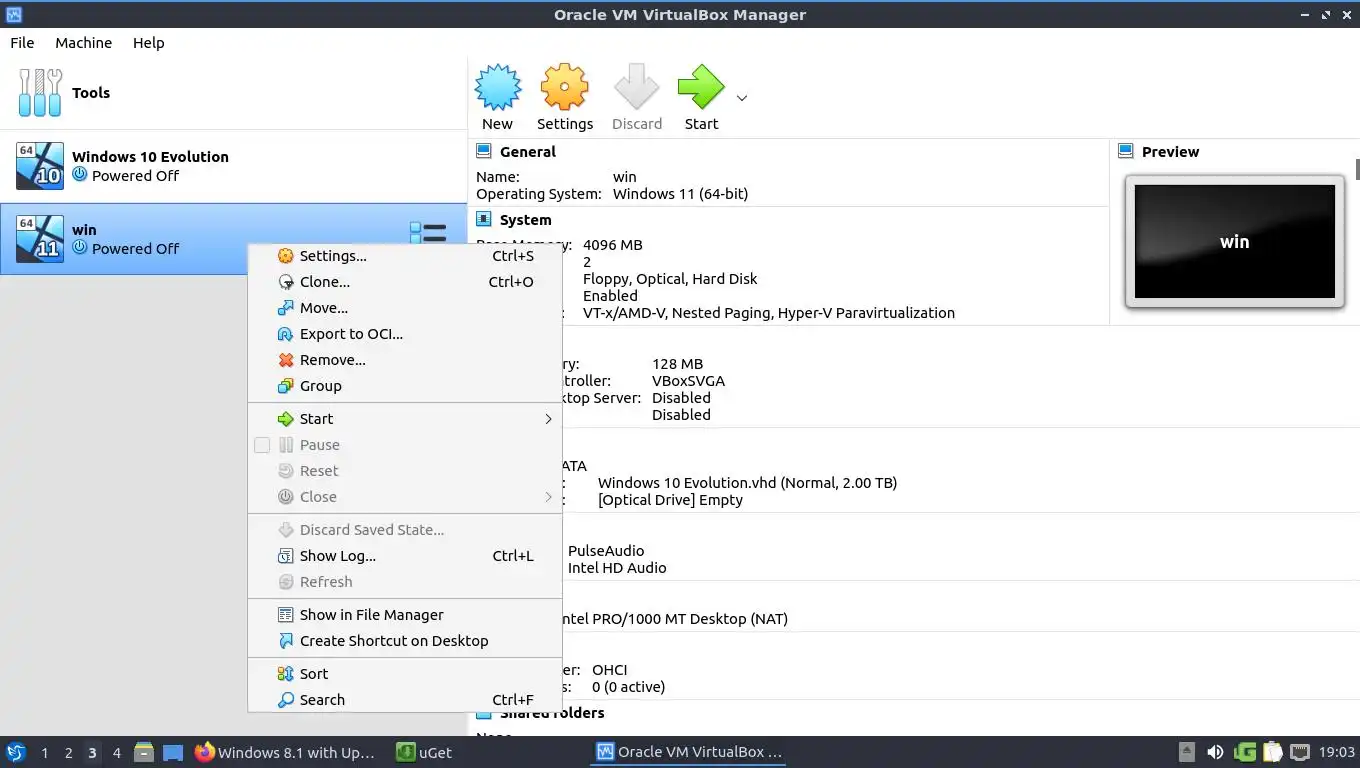This screenshot has width=1360, height=768.
Task: Open the File menu
Action: coord(22,43)
